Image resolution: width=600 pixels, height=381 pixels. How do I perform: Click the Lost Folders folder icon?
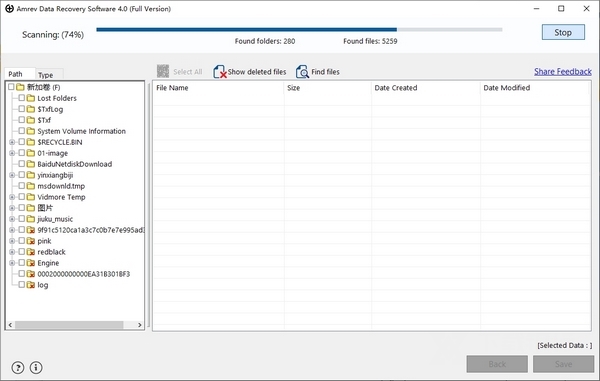(x=31, y=98)
